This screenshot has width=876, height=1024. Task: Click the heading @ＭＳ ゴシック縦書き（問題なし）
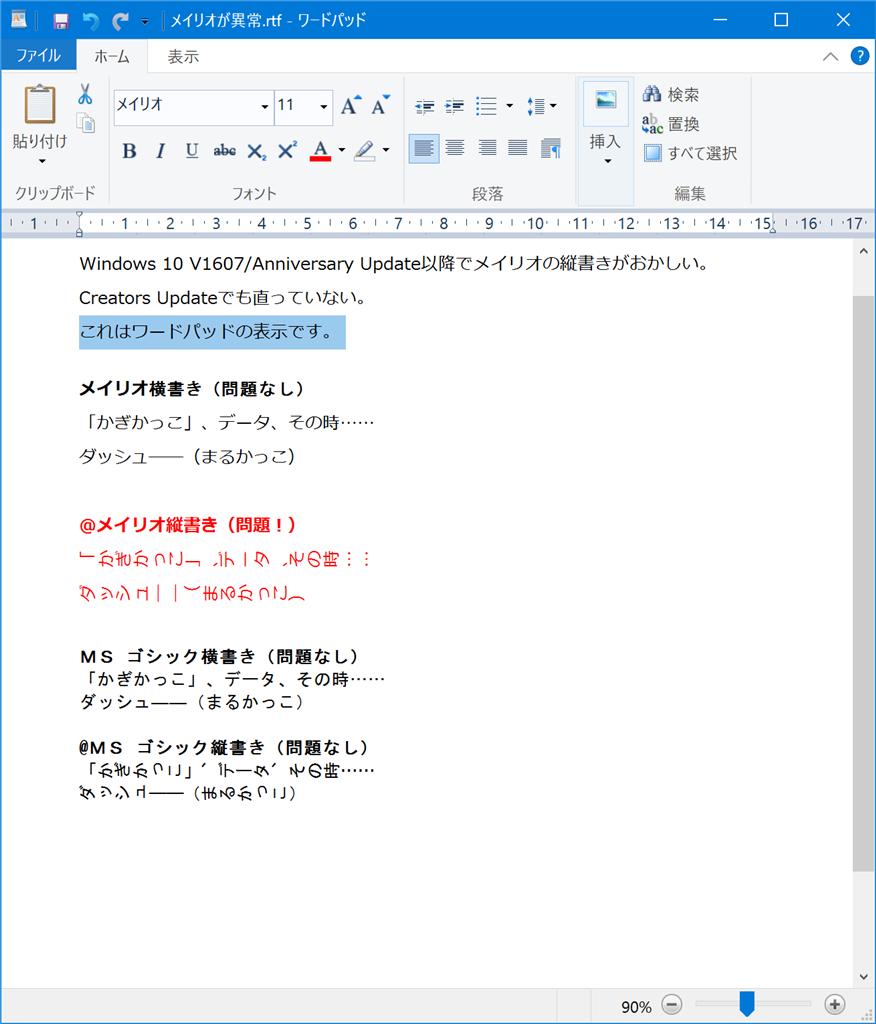click(x=224, y=747)
